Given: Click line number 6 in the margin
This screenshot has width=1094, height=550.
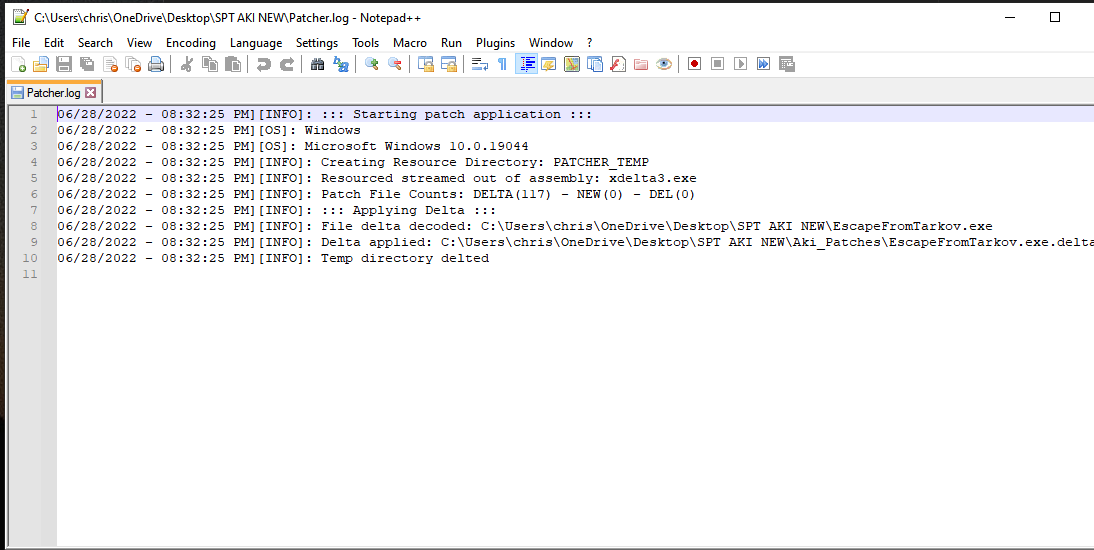Looking at the screenshot, I should pyautogui.click(x=33, y=194).
